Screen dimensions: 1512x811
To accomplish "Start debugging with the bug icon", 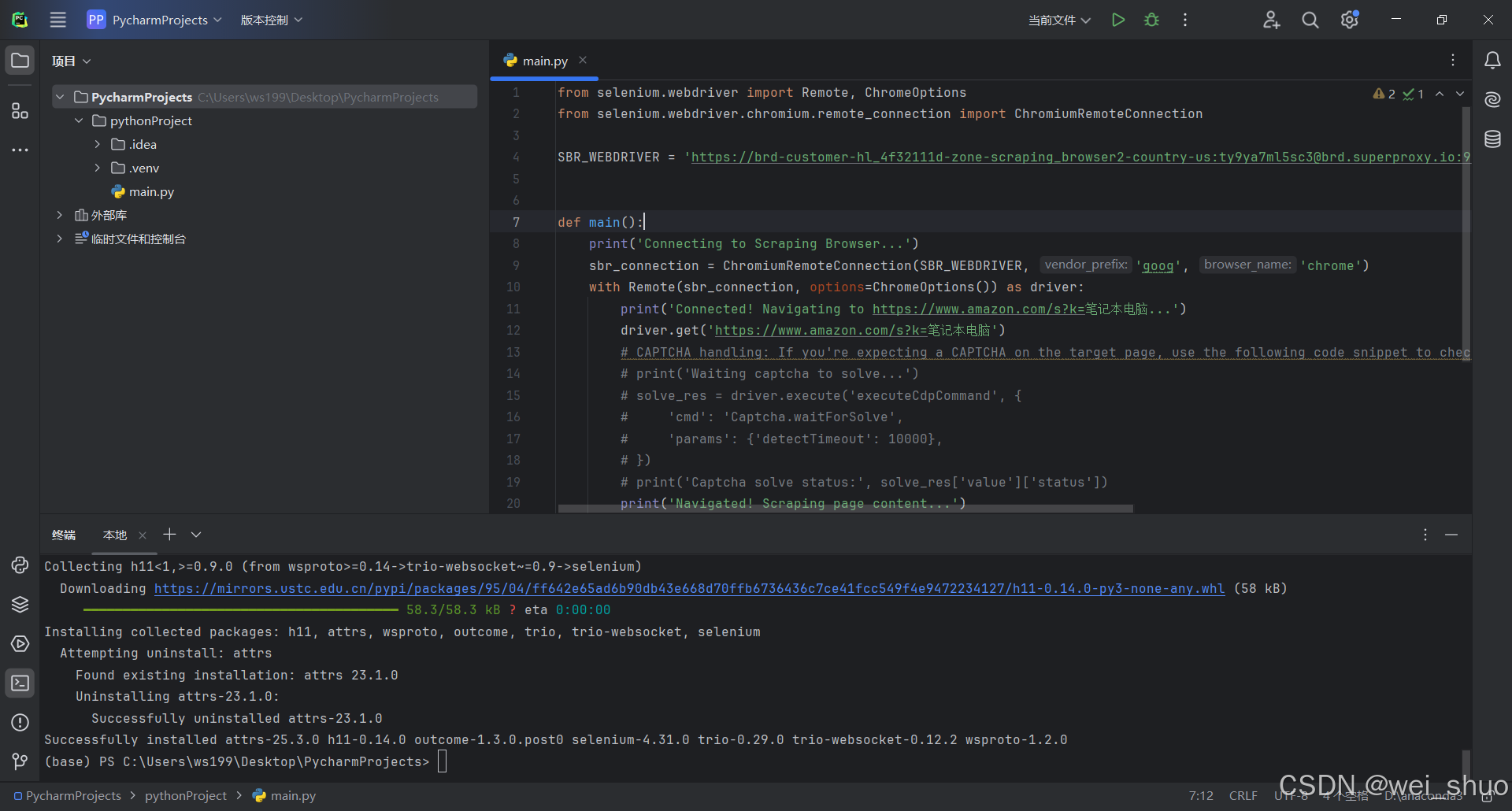I will (1151, 20).
